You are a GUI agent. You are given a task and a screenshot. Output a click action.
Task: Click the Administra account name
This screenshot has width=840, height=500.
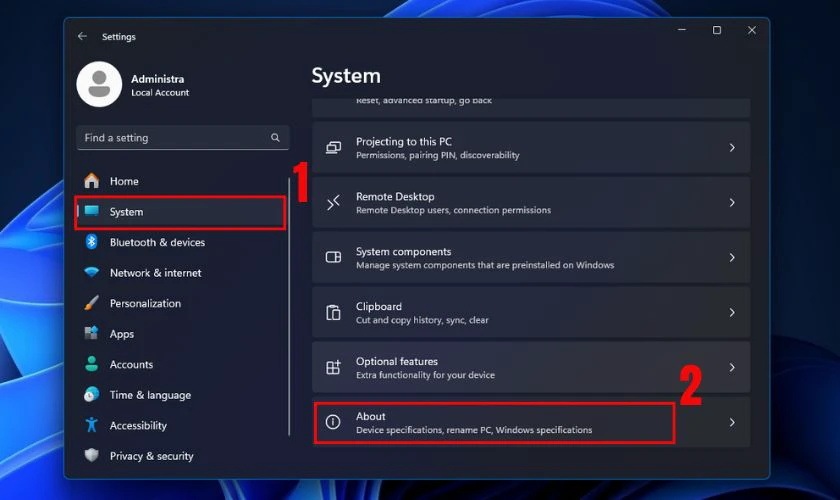tap(158, 79)
